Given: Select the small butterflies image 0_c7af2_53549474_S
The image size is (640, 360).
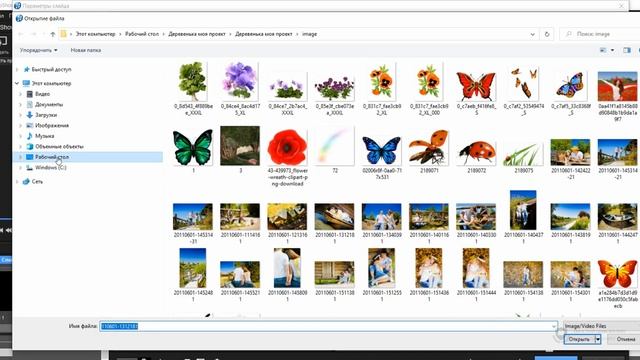Looking at the screenshot, I should click(524, 84).
